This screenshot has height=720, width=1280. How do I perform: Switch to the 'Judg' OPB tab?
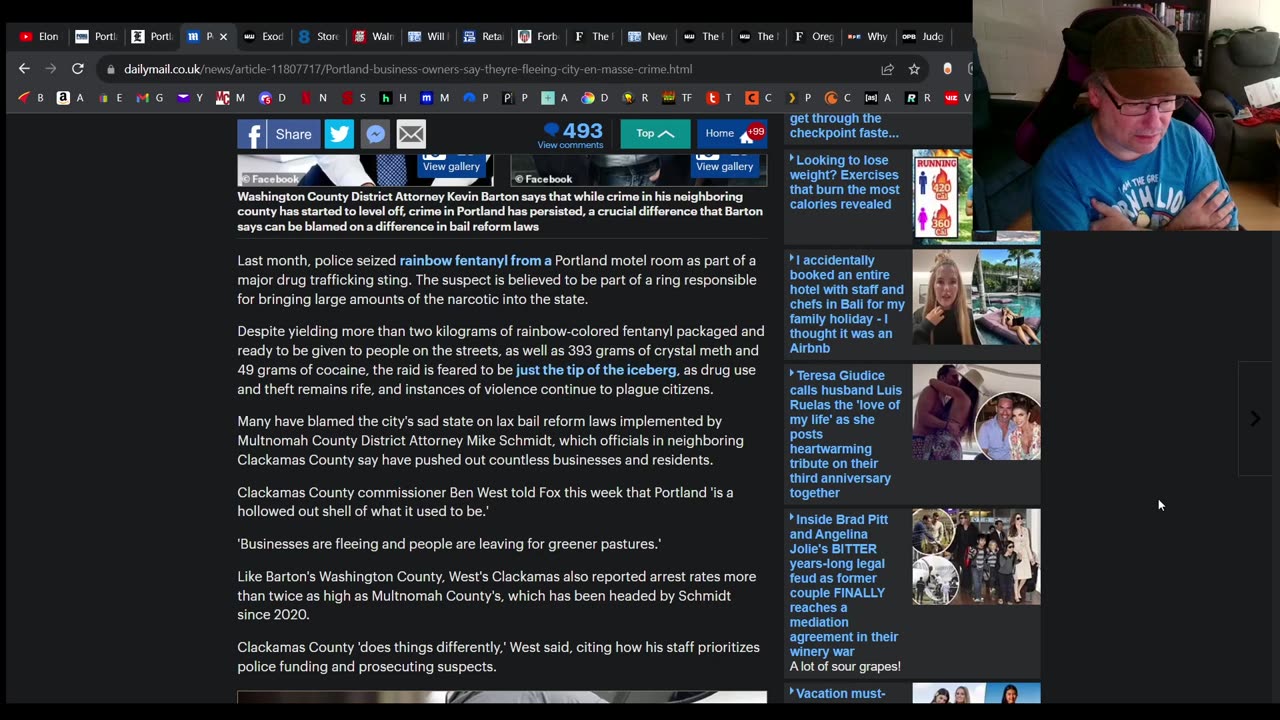click(x=923, y=36)
